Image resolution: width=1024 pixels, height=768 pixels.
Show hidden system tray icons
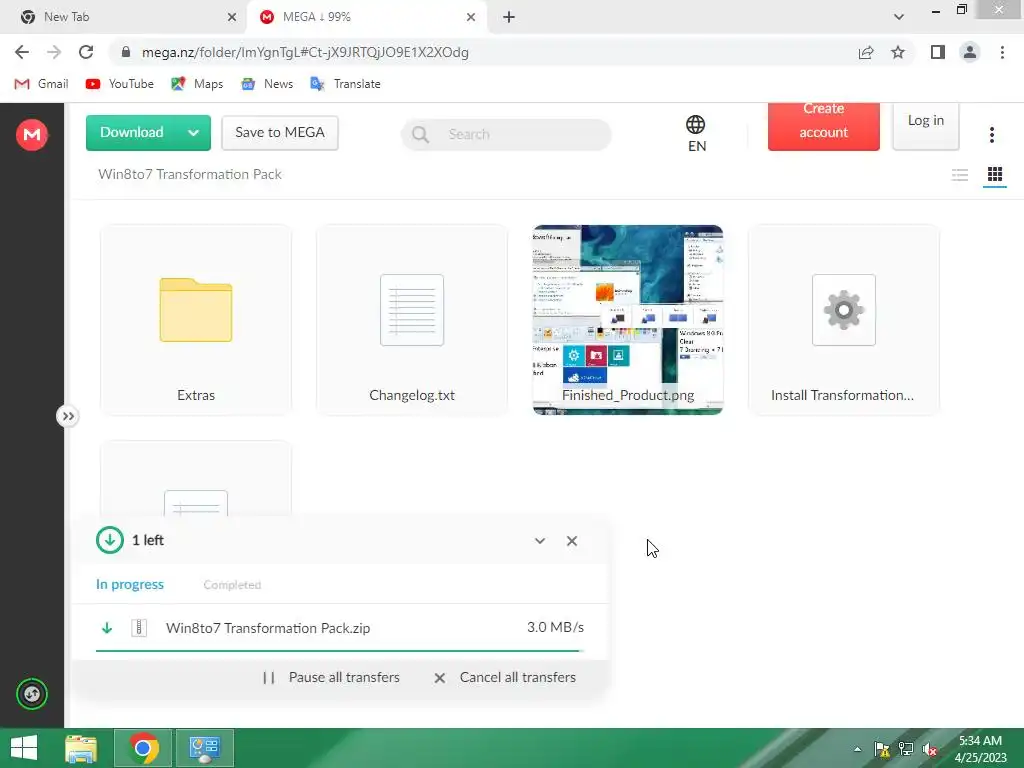click(x=857, y=749)
